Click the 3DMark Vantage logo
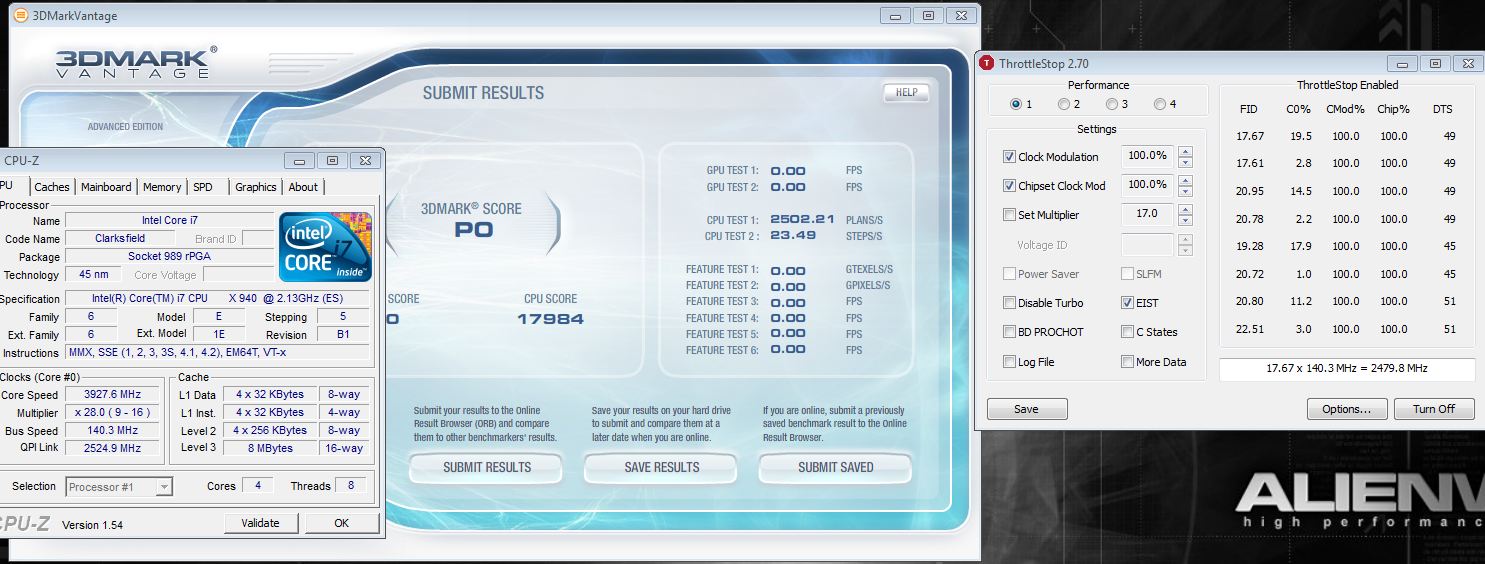This screenshot has height=564, width=1485. pos(136,63)
